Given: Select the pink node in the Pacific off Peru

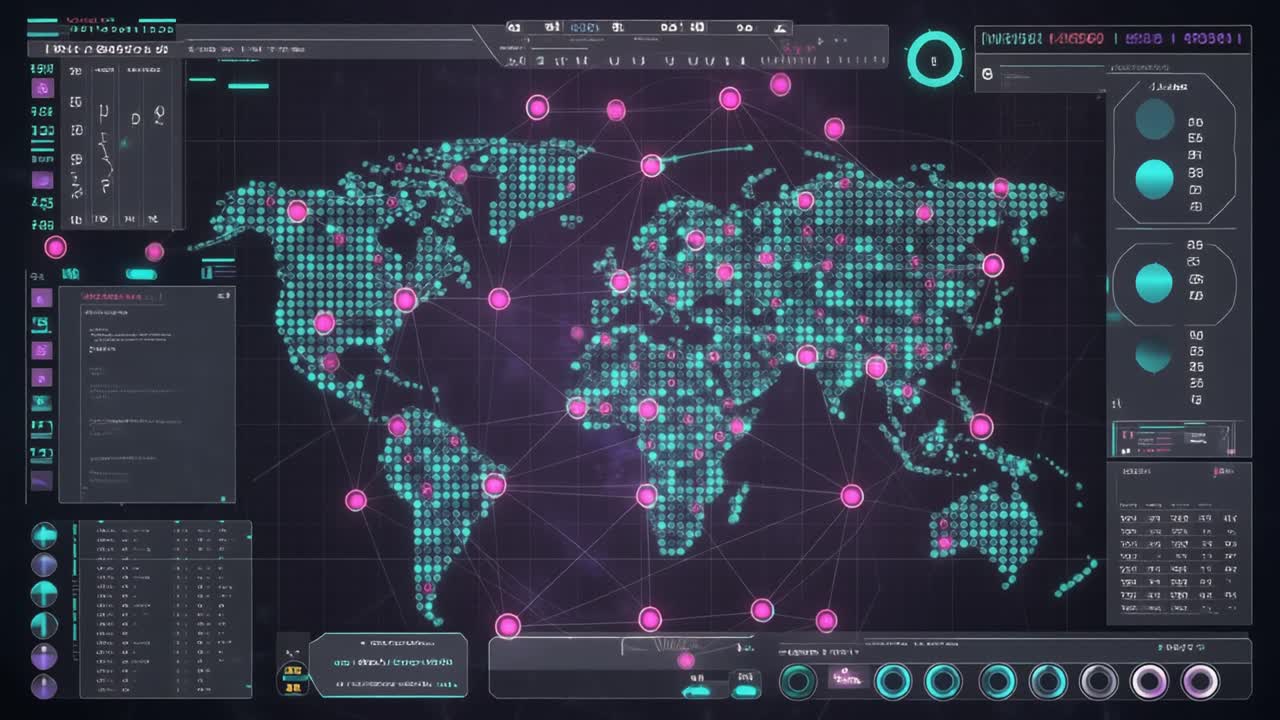Looking at the screenshot, I should point(355,500).
